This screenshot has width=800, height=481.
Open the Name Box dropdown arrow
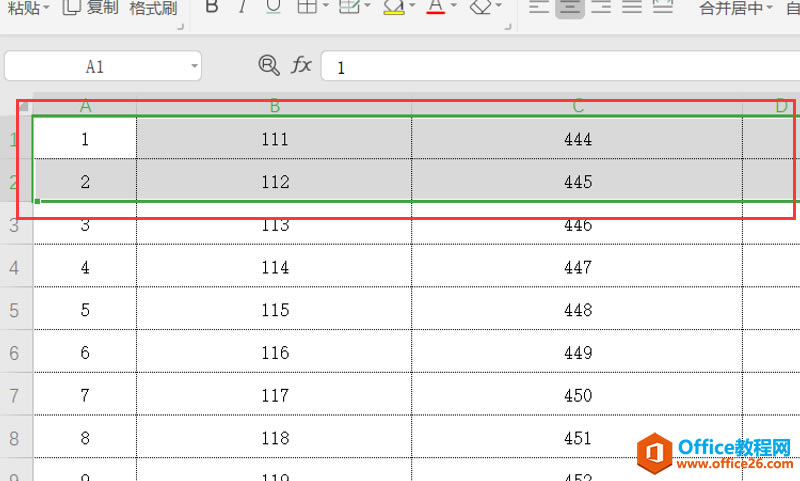pos(194,66)
